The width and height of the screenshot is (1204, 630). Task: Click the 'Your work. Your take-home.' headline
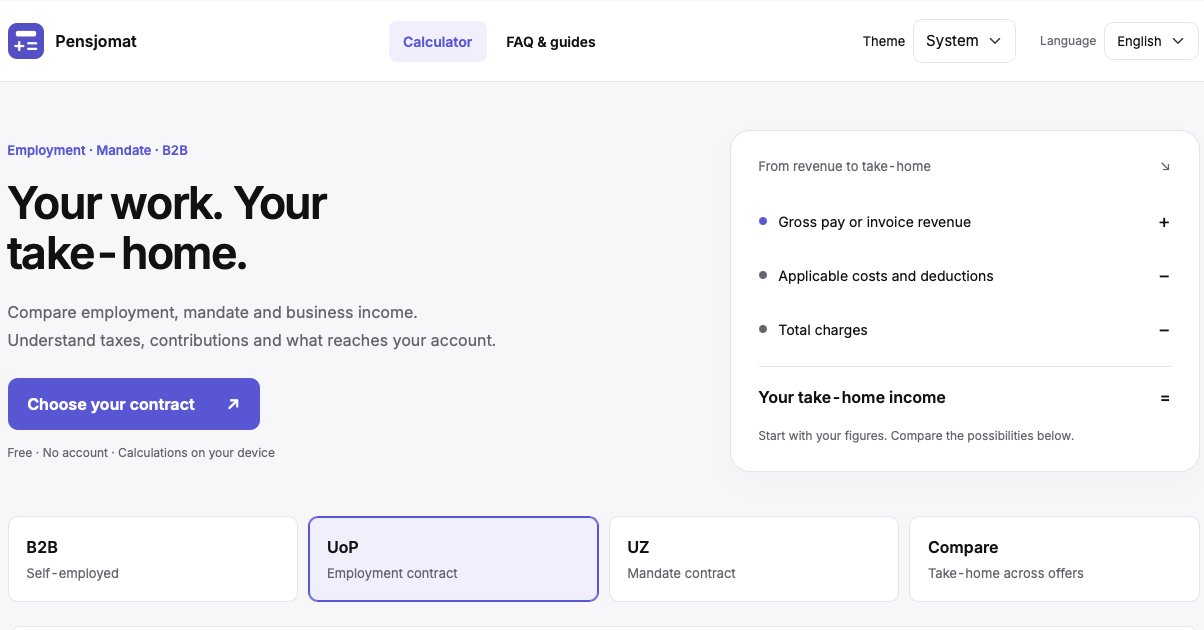(167, 228)
